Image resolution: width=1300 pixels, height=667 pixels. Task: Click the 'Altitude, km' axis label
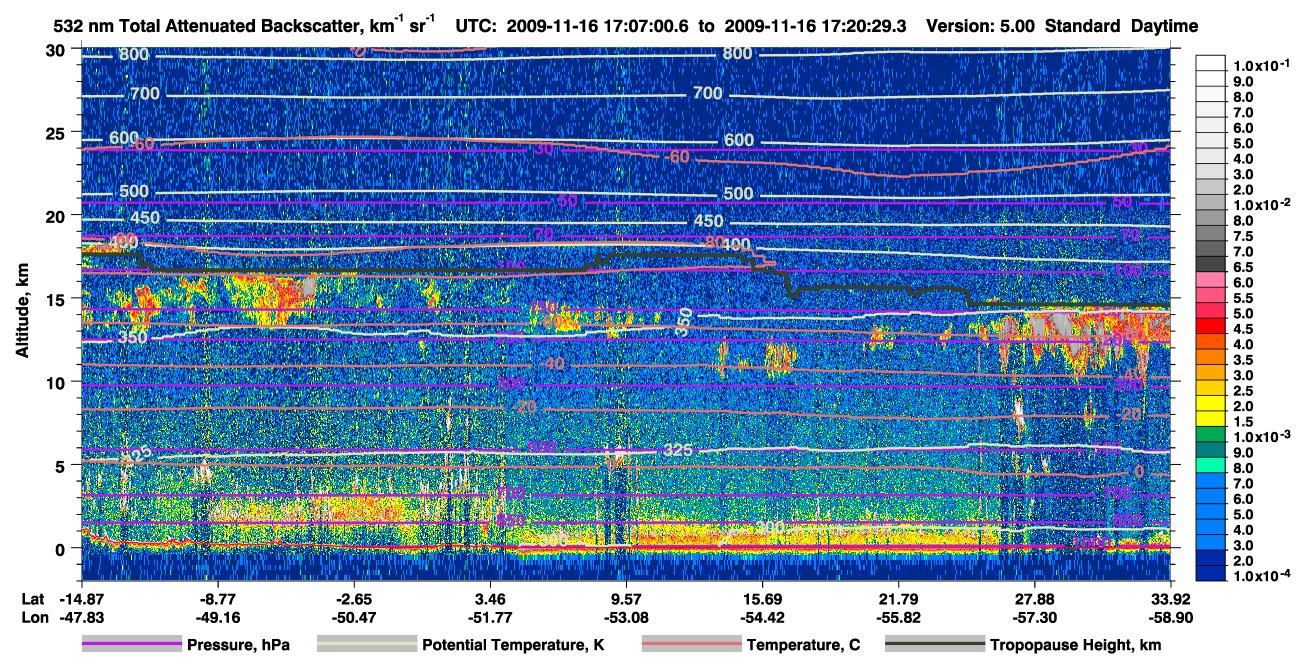coord(21,312)
